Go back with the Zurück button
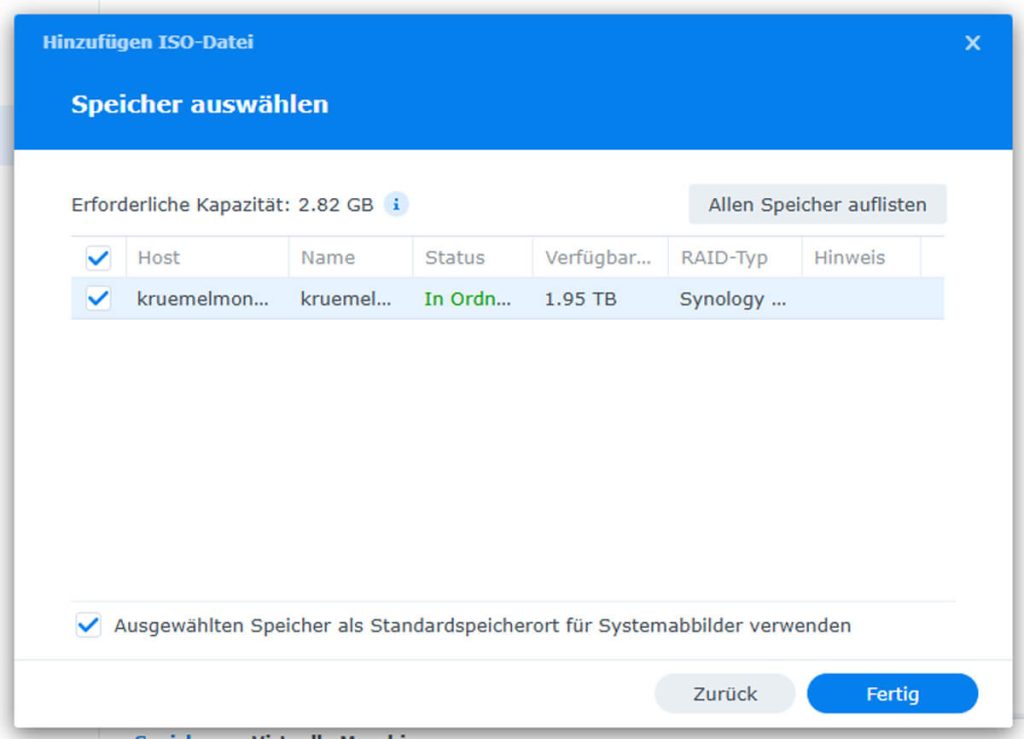Image resolution: width=1024 pixels, height=739 pixels. pos(725,694)
